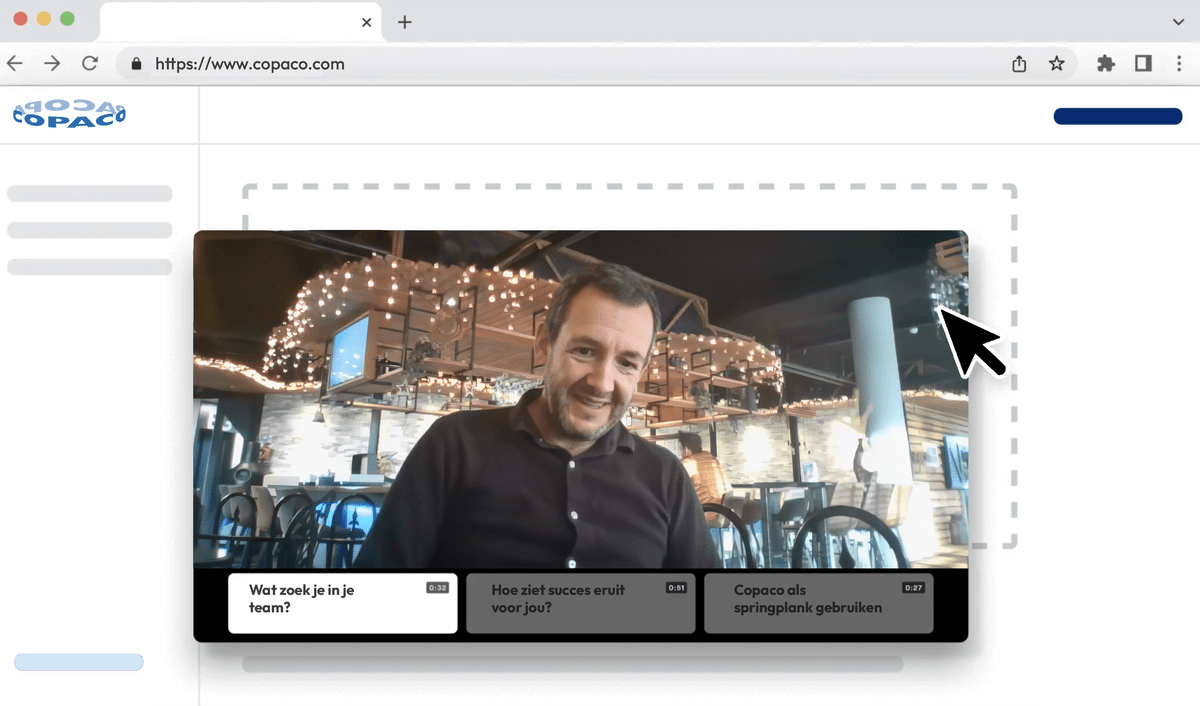Play 'Wat zoek je in je team?' clip
The image size is (1200, 706).
click(342, 603)
